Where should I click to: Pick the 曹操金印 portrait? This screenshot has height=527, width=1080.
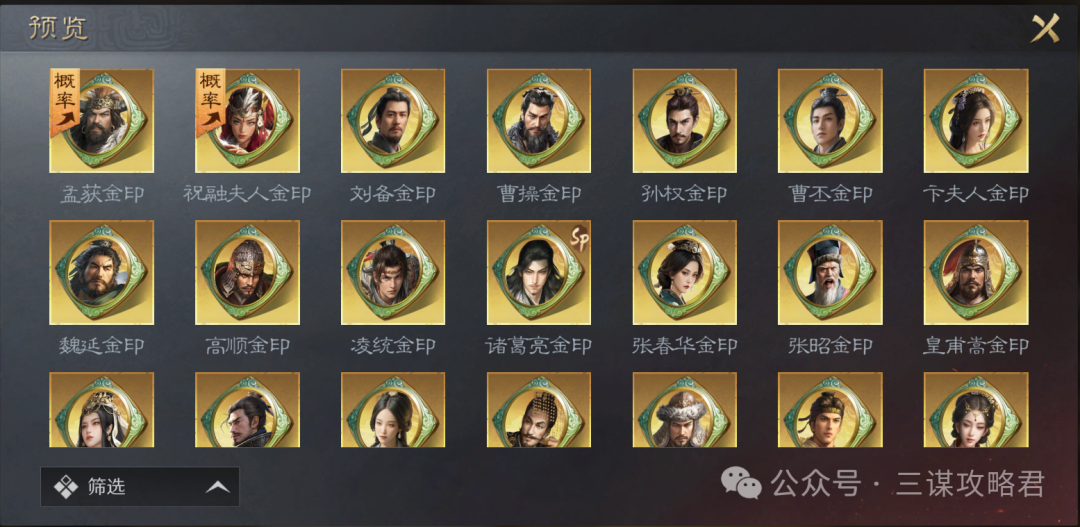[x=539, y=121]
